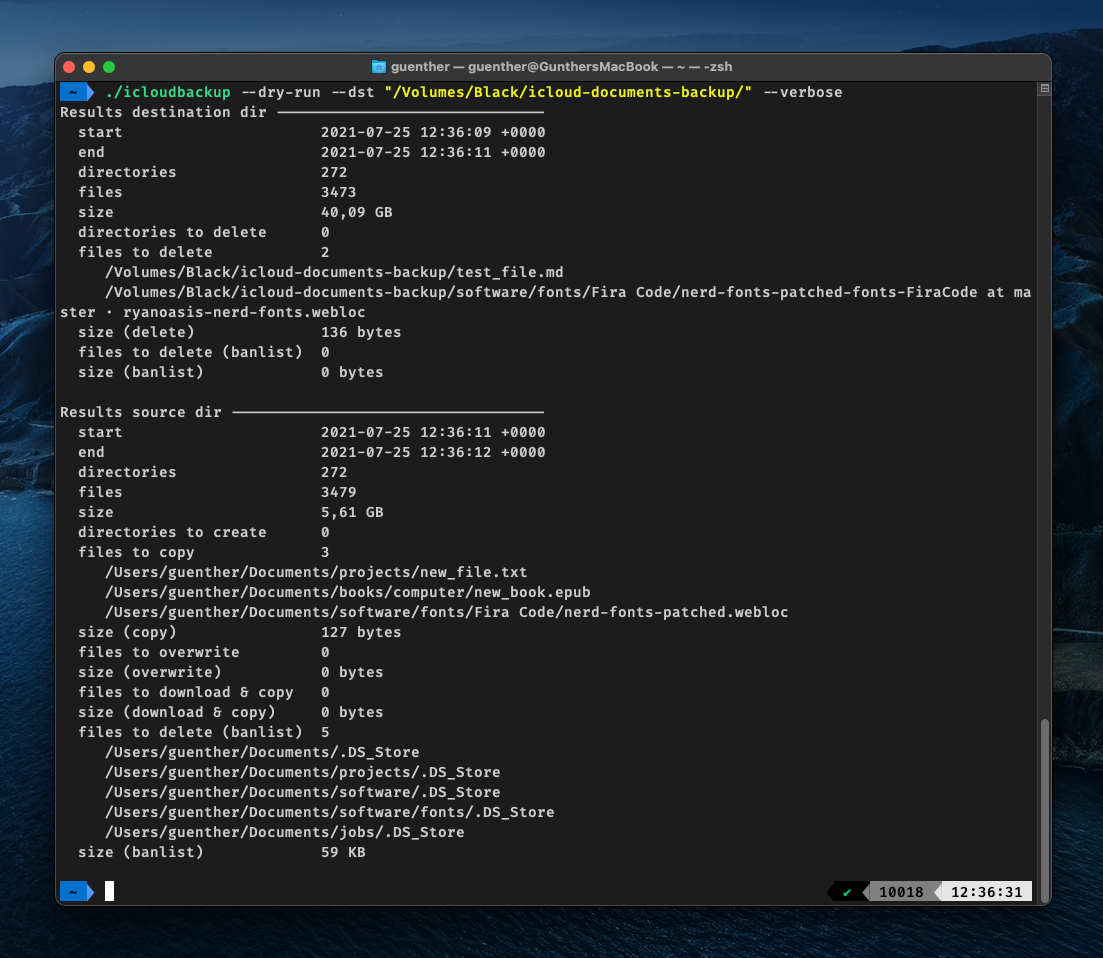Click the '59 KB' banlist size value
The image size is (1103, 958).
pyautogui.click(x=343, y=852)
